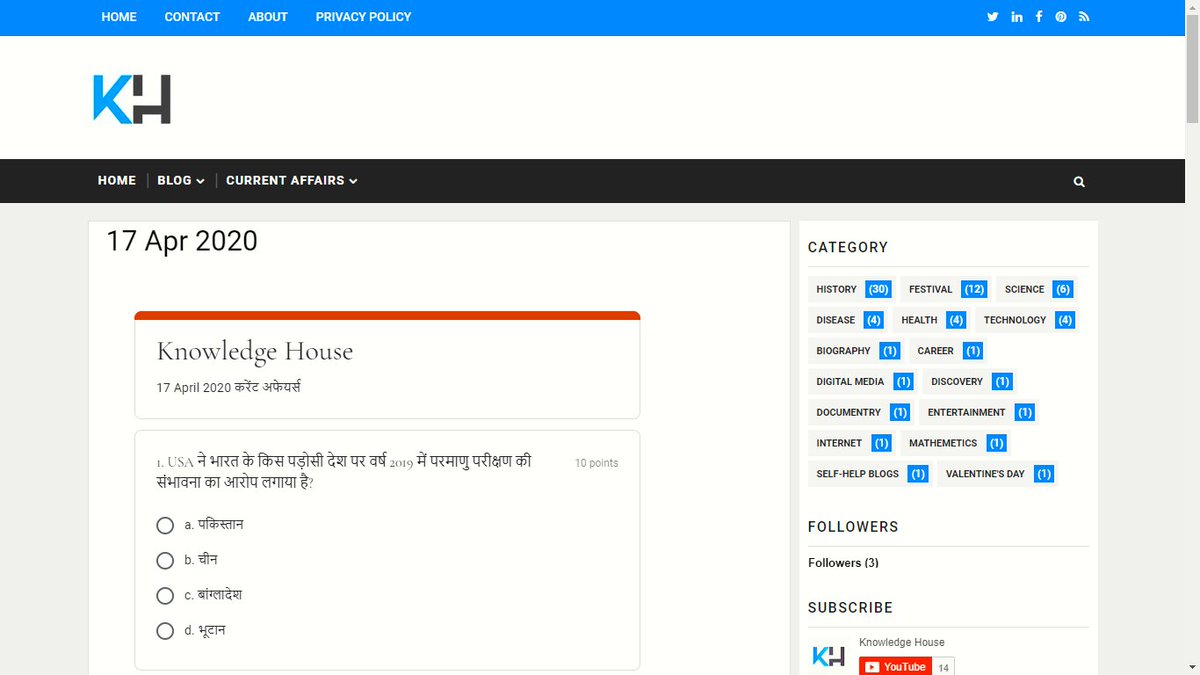The height and width of the screenshot is (675, 1200).
Task: Open the Science category
Action: point(1037,289)
